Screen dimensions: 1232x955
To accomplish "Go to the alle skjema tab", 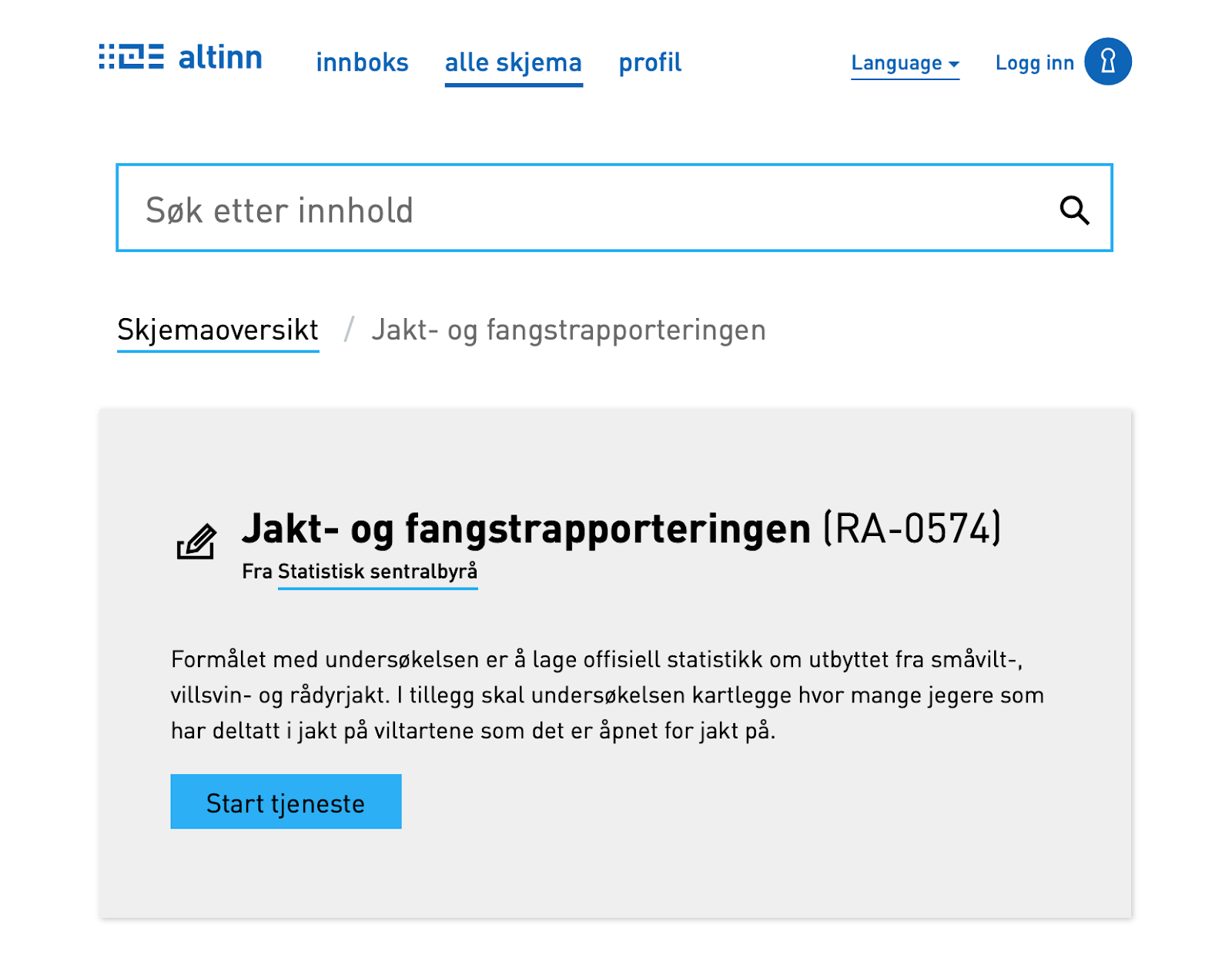I will pyautogui.click(x=514, y=62).
